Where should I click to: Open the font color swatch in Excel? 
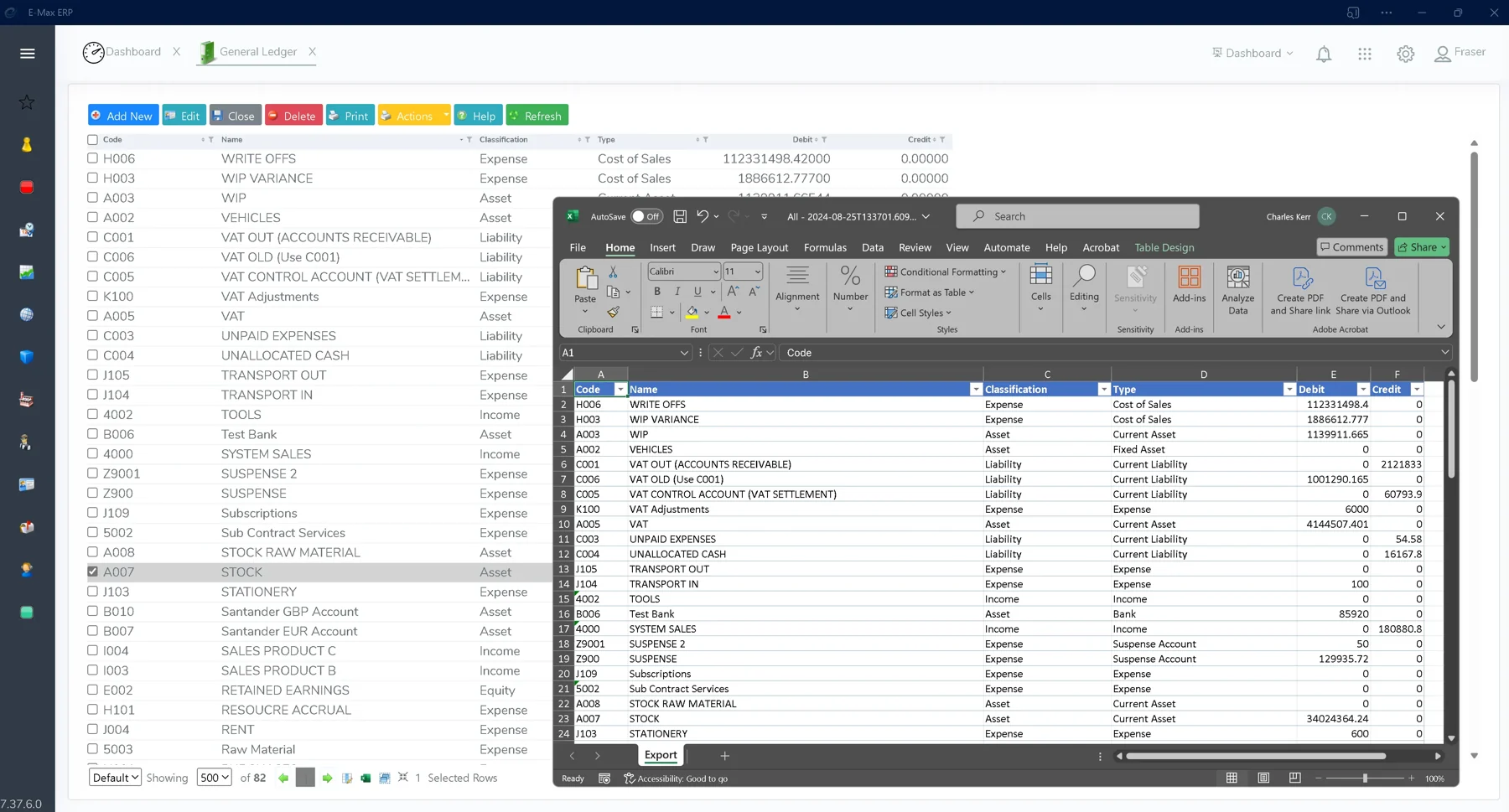tap(724, 313)
